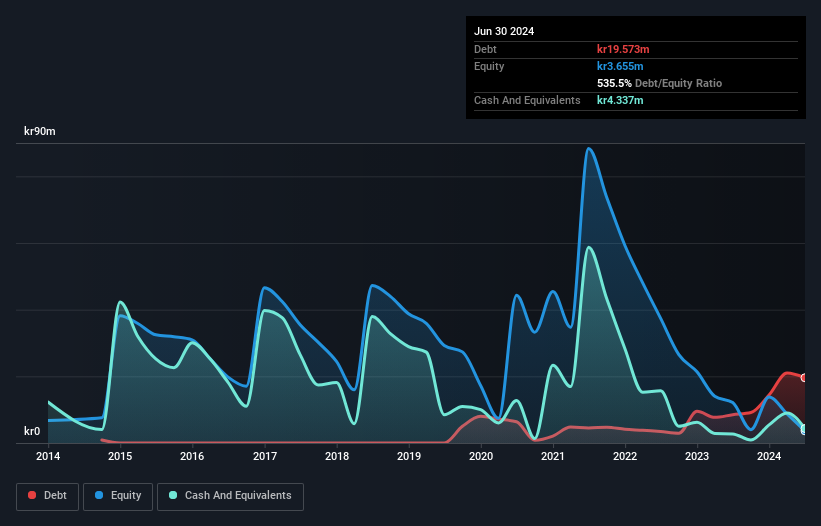Screen dimensions: 821x526
Task: Click the red Debt endpoint marker on chart
Action: 804,378
